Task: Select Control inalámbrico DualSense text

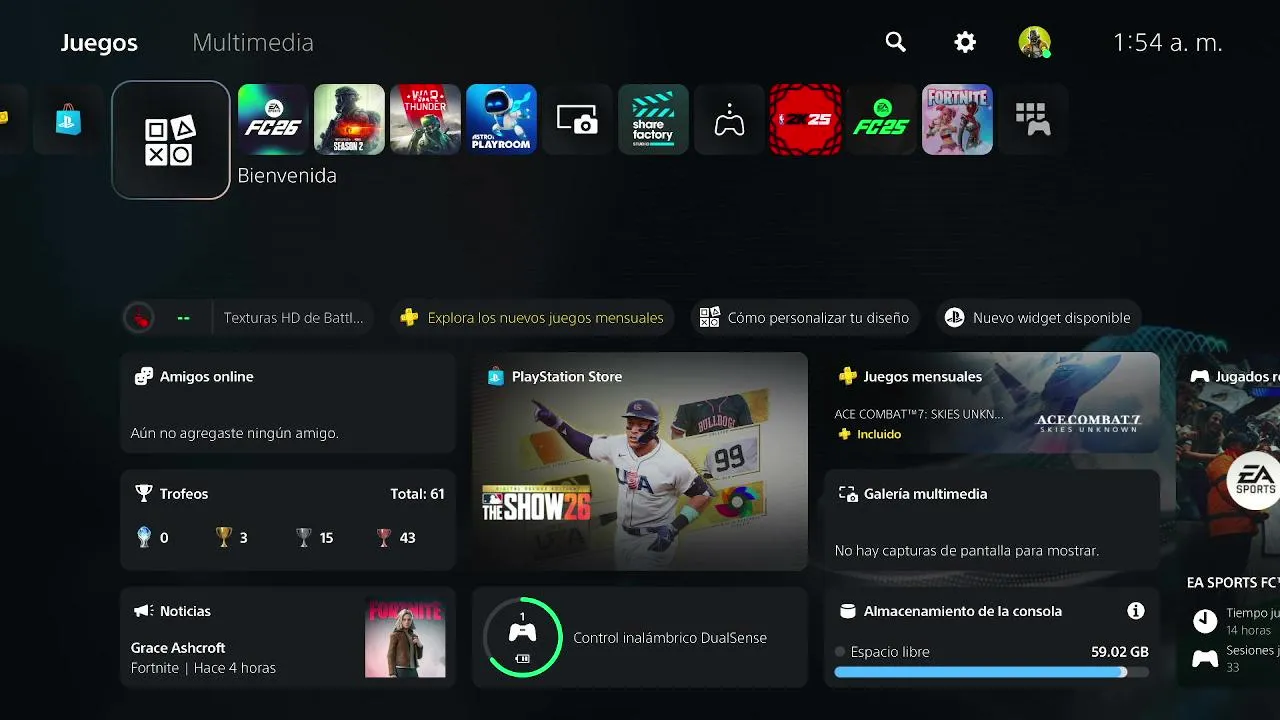Action: coord(670,638)
